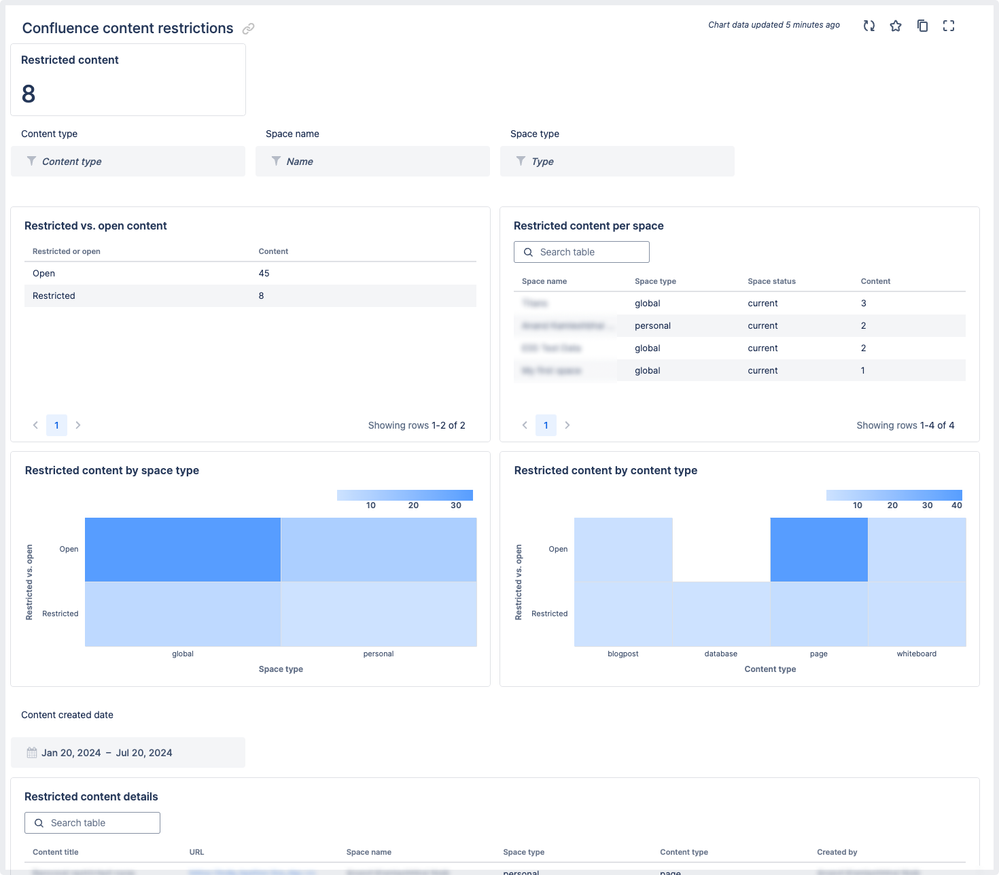Select page 1 in Restricted vs. open table
999x875 pixels.
point(57,425)
